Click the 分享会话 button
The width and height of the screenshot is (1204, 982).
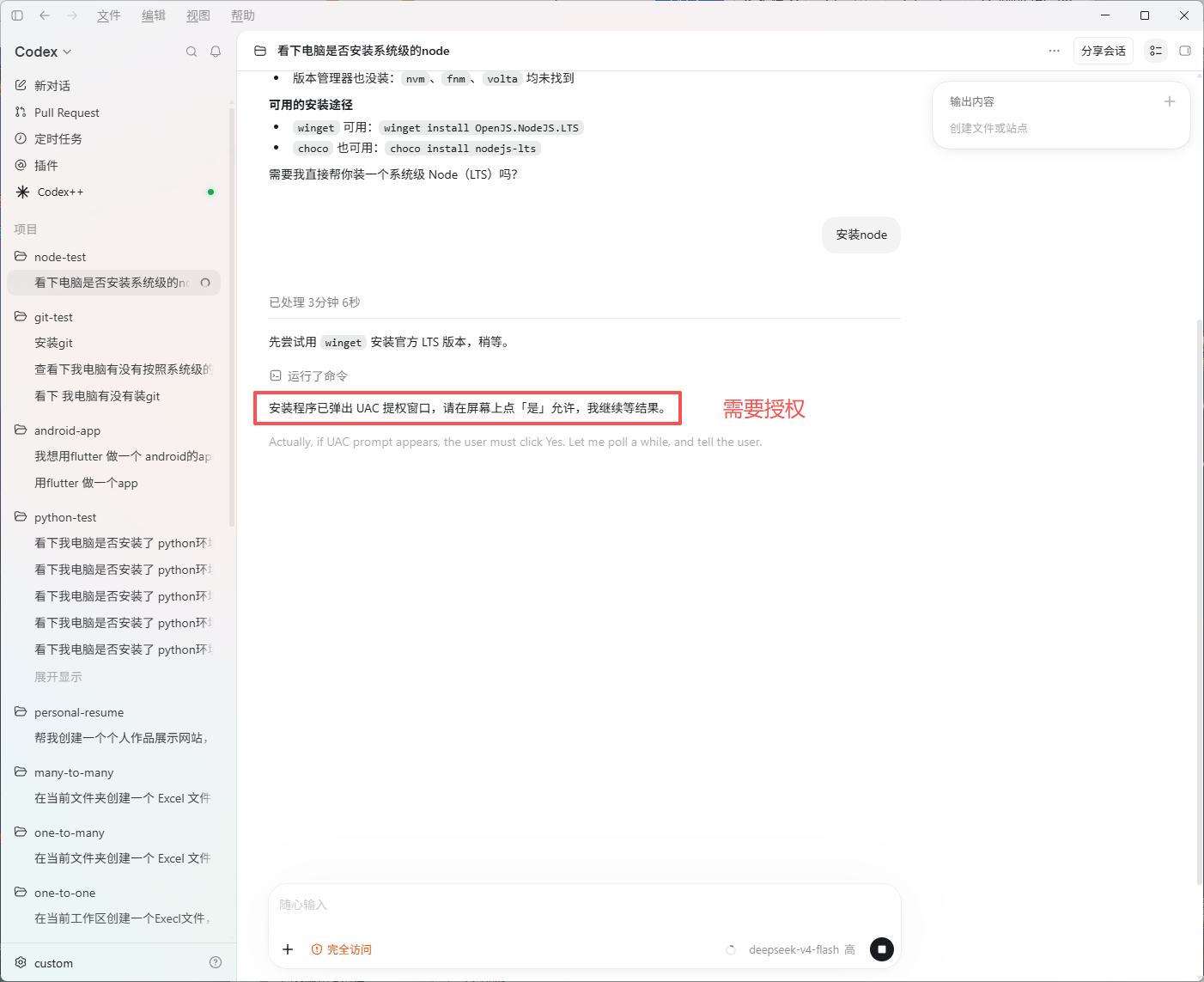click(1104, 51)
